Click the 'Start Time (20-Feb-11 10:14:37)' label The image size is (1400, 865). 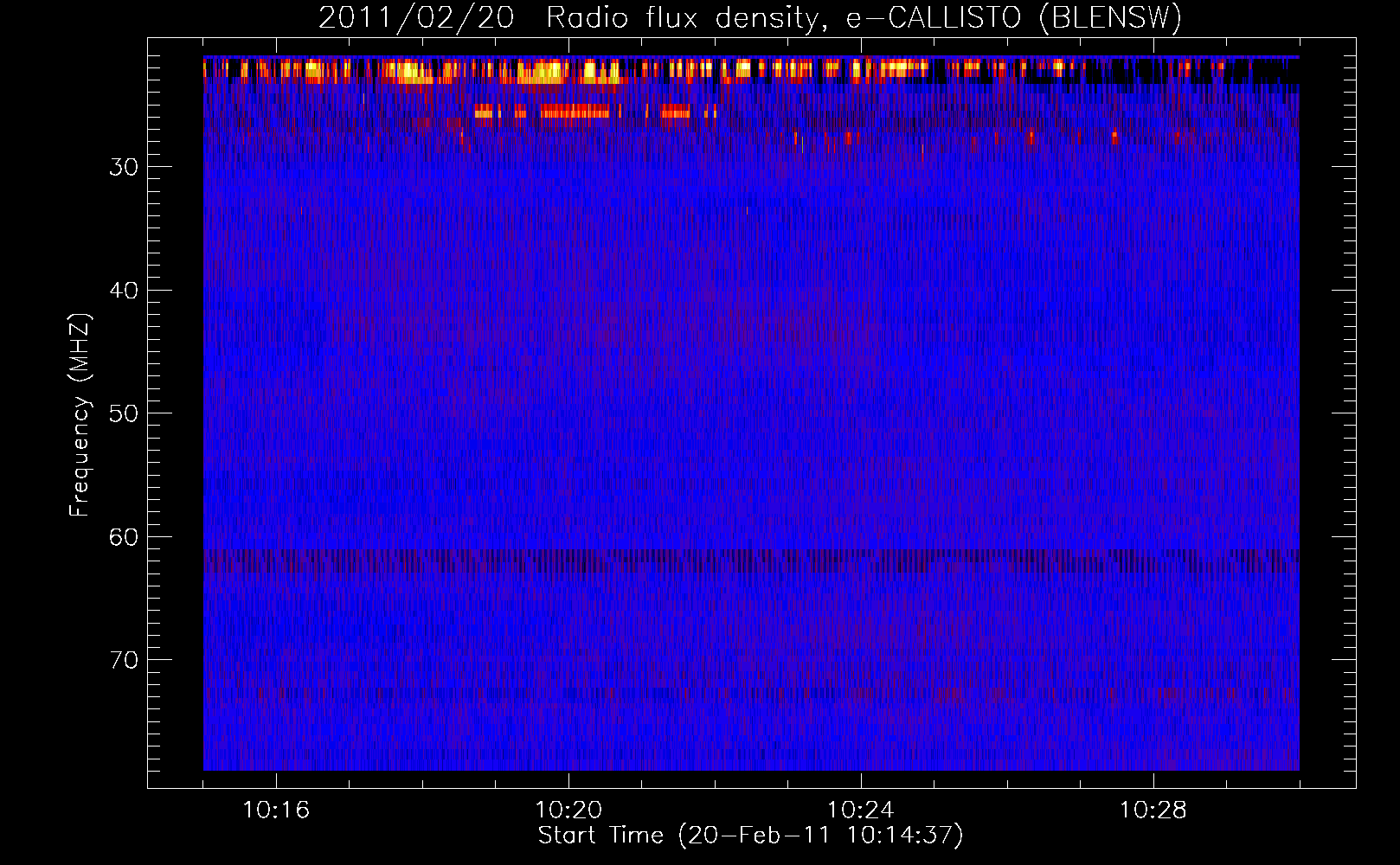pos(750,836)
